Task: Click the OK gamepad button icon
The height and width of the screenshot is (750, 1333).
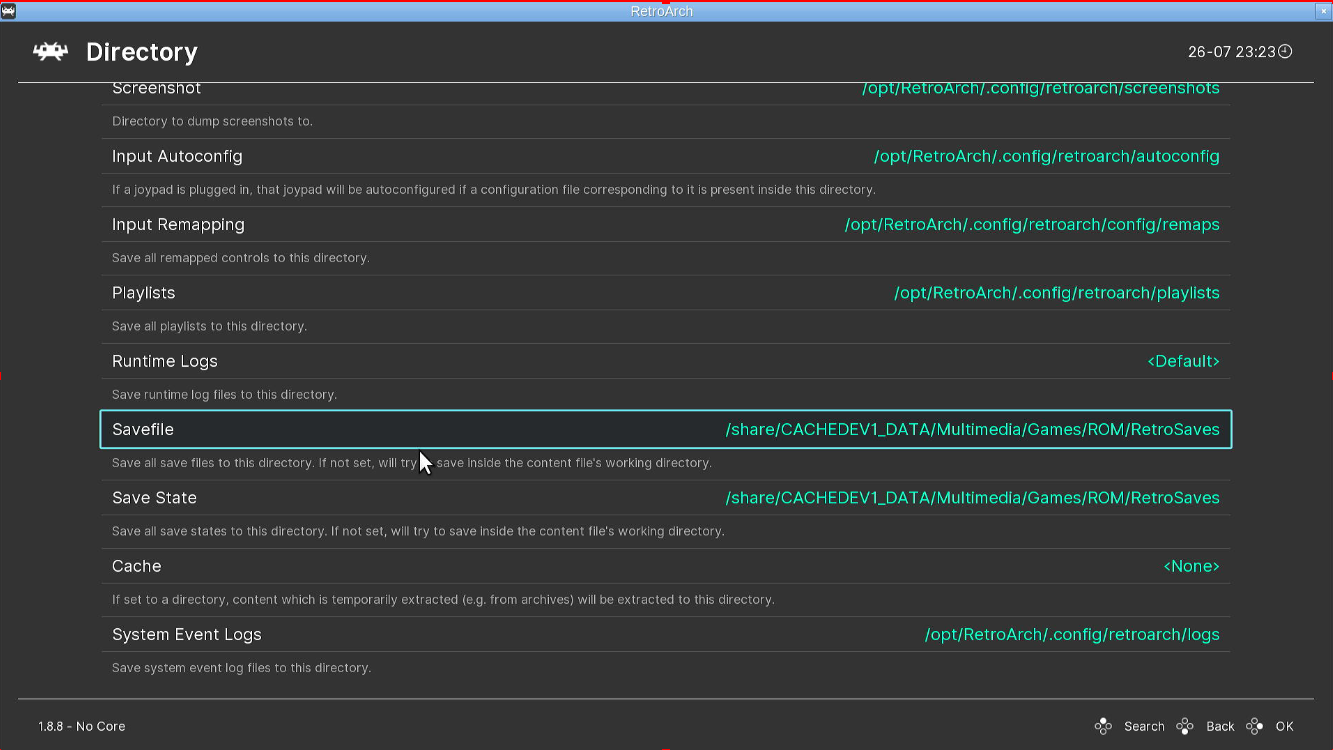Action: tap(1255, 726)
